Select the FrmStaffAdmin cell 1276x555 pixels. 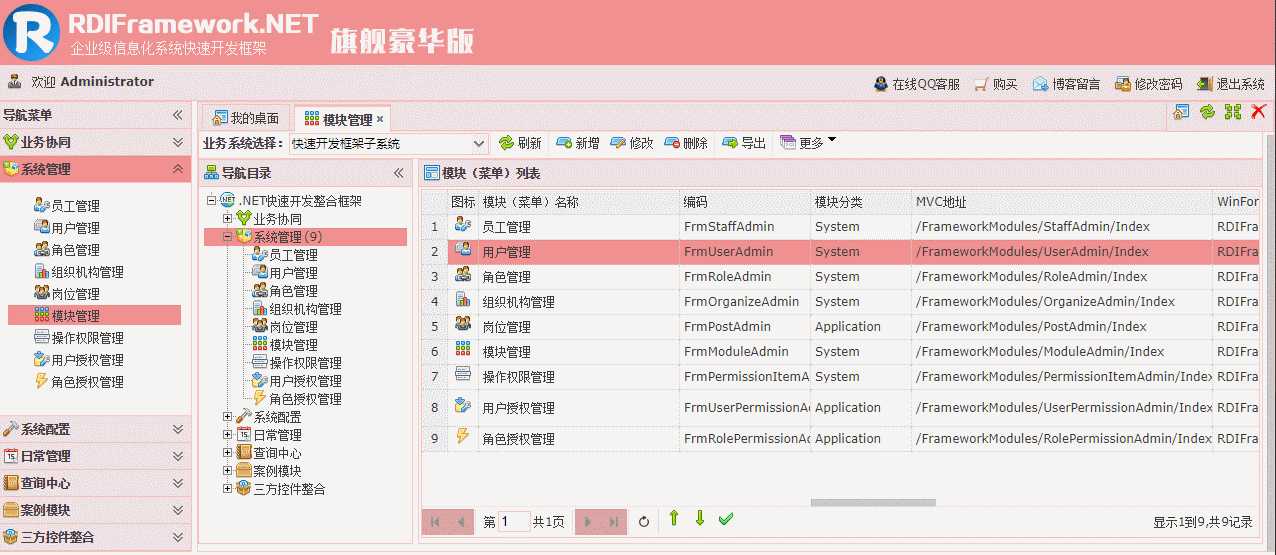(x=745, y=227)
